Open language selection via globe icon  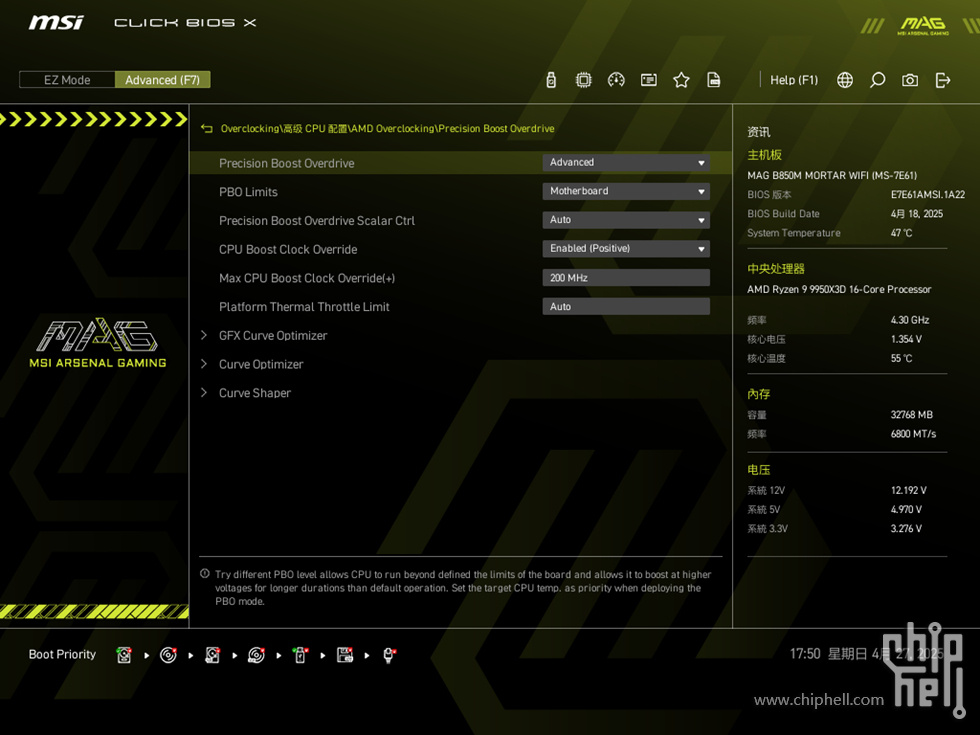[x=845, y=80]
